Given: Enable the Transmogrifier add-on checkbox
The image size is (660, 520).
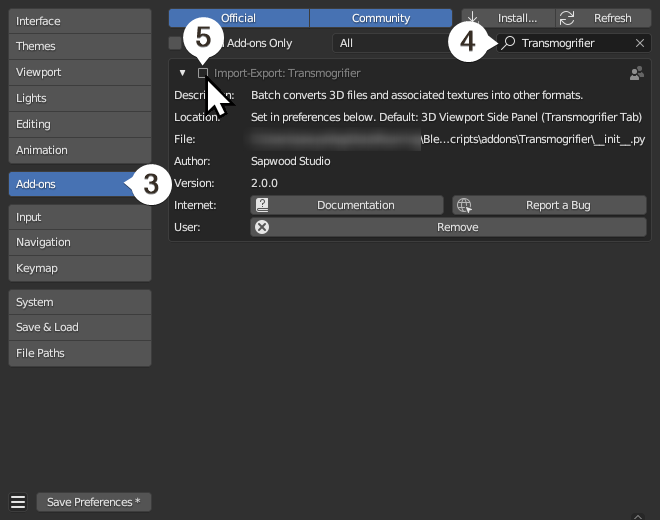Looking at the screenshot, I should point(203,73).
